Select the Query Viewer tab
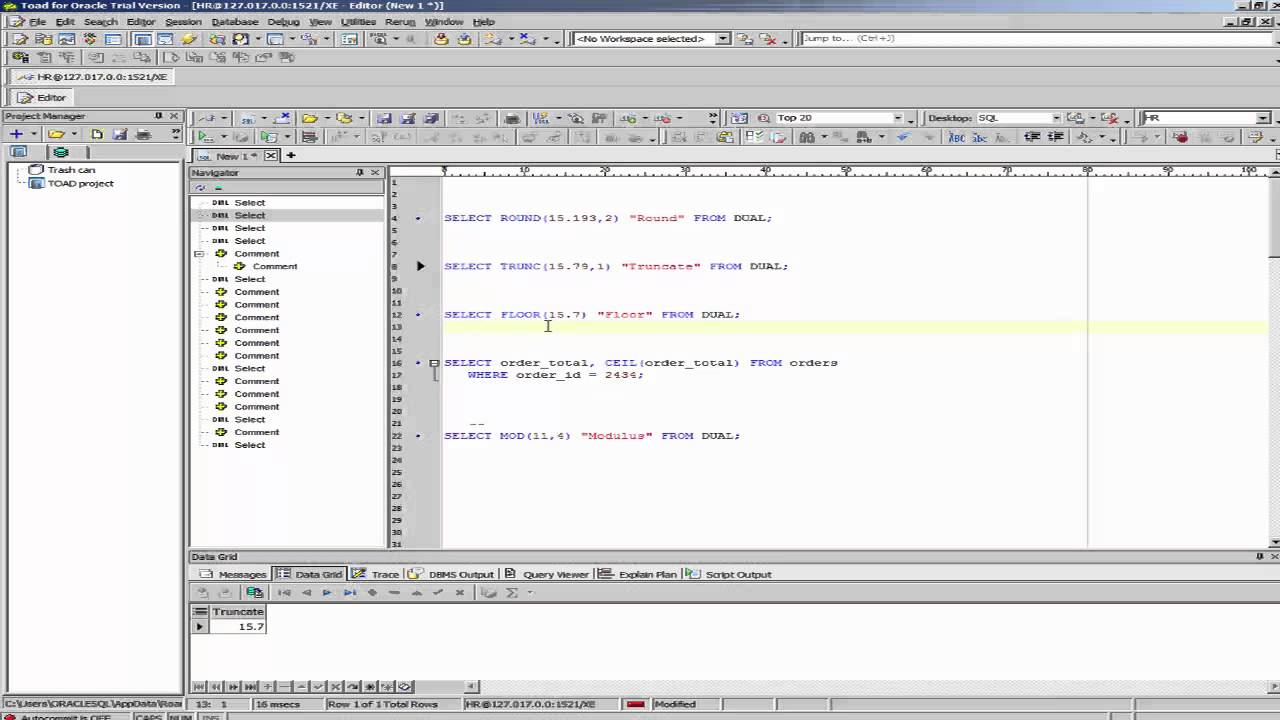Screen dimensions: 1280x720 546,574
